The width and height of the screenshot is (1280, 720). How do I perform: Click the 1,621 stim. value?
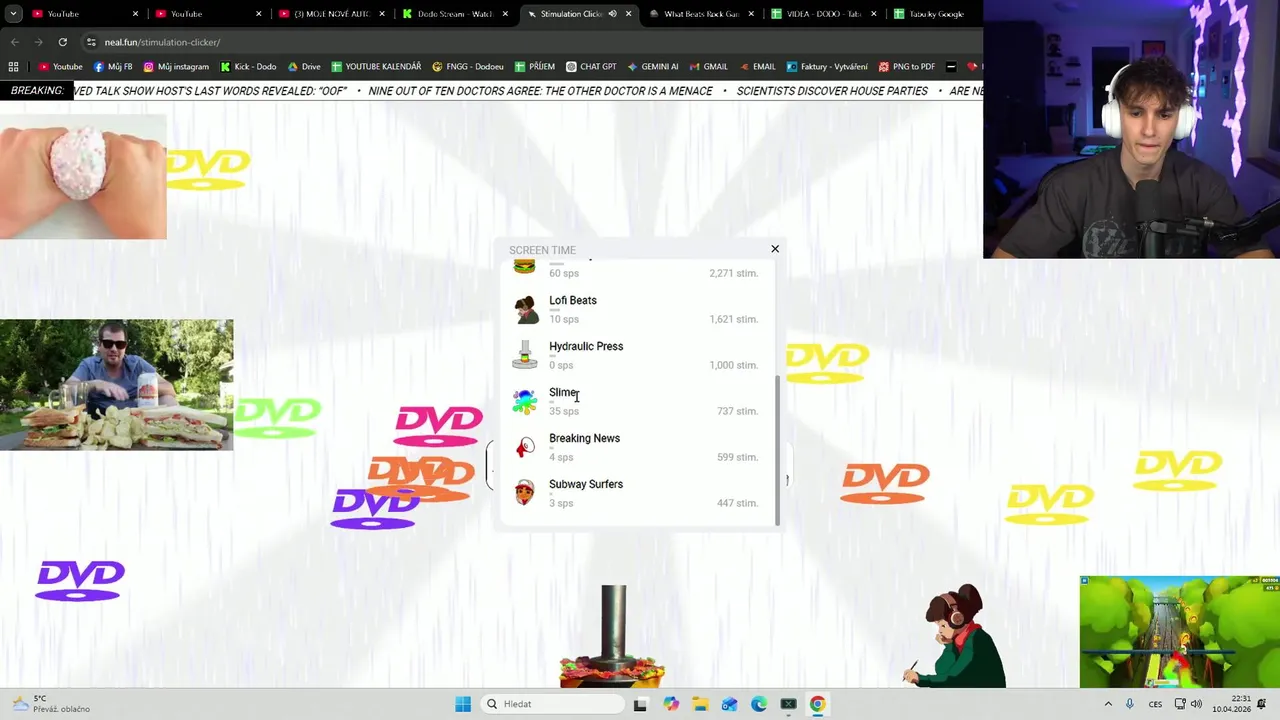tap(733, 319)
